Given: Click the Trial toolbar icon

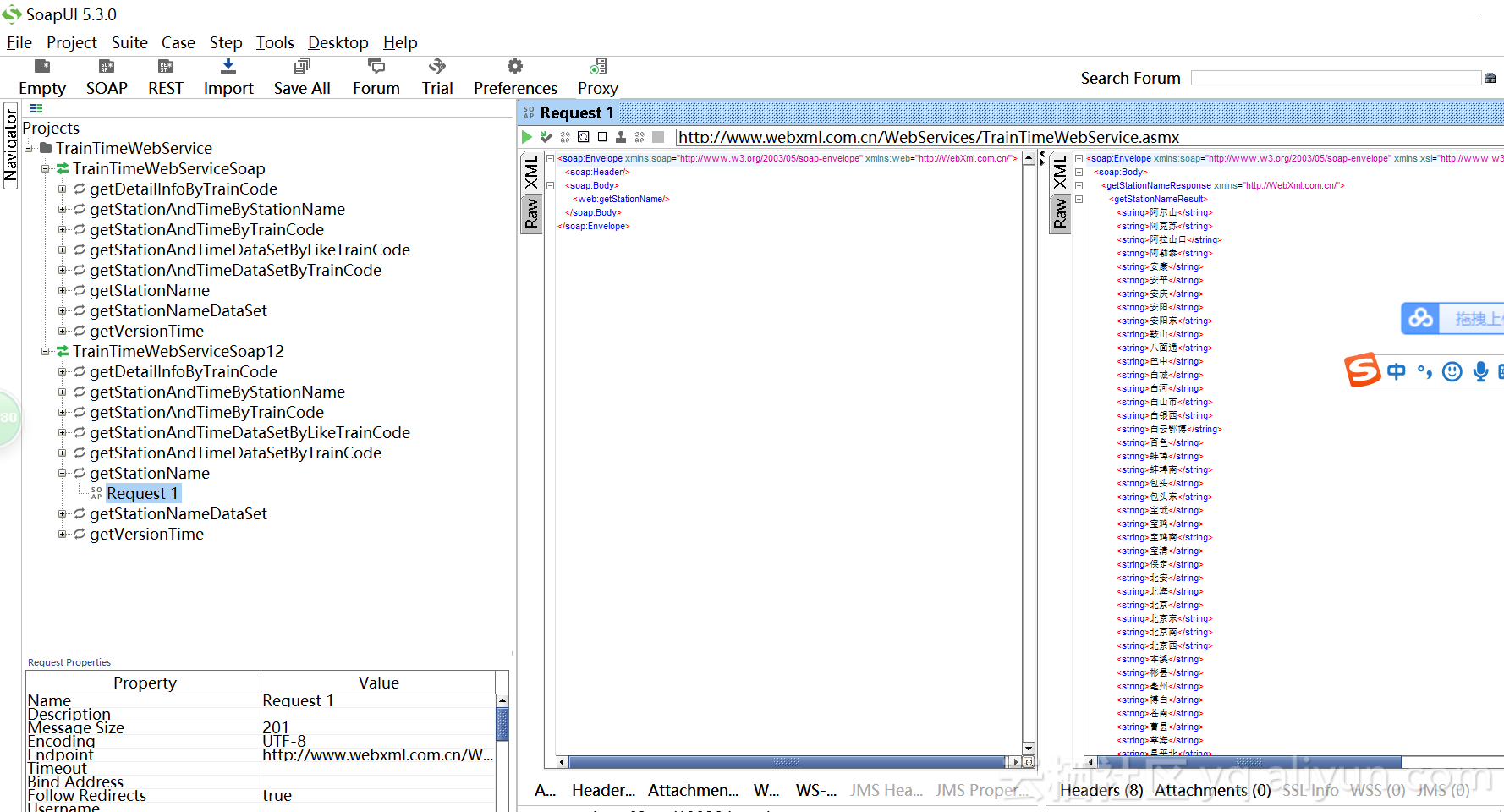Looking at the screenshot, I should pyautogui.click(x=437, y=66).
